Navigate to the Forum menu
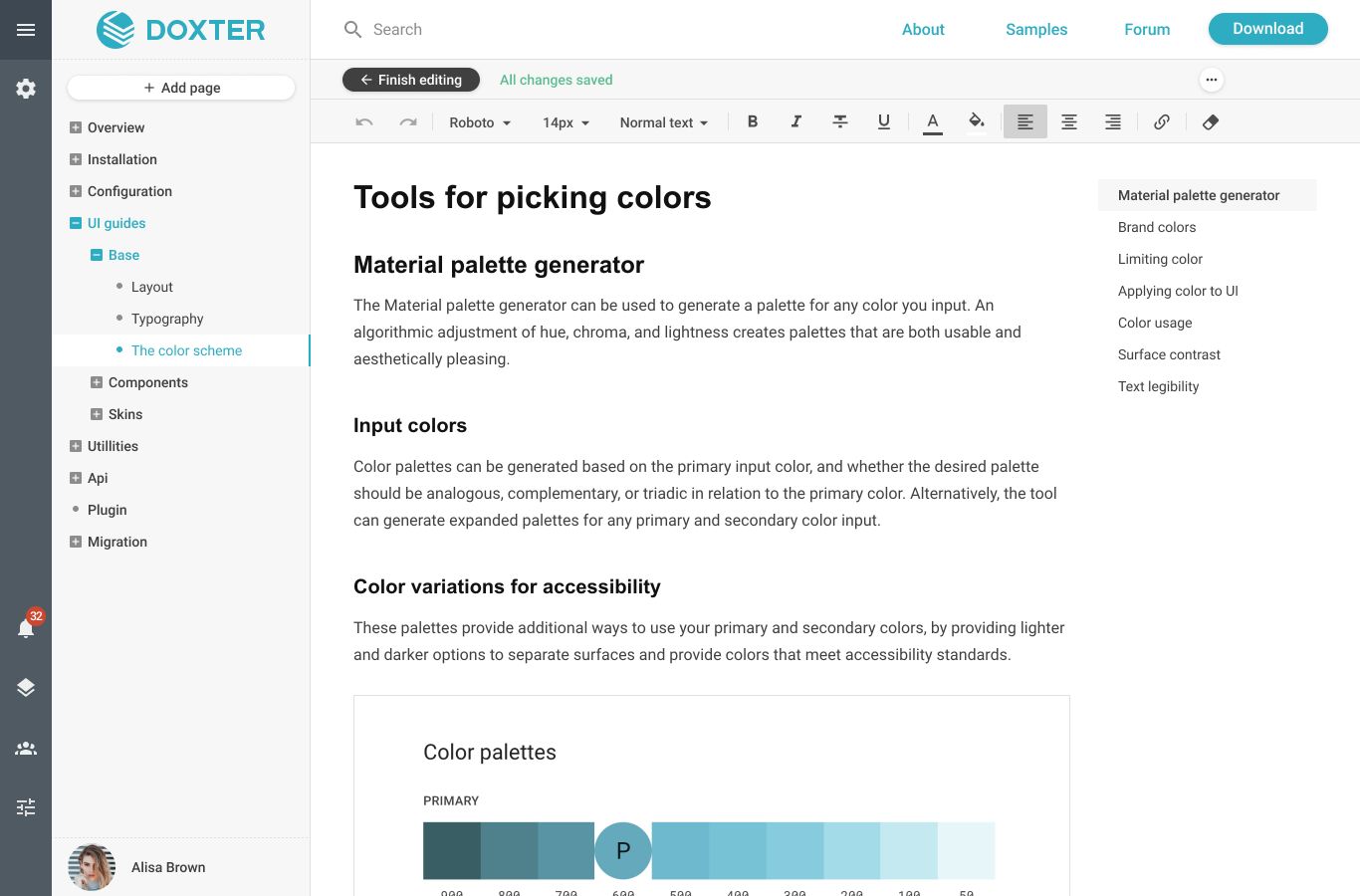This screenshot has width=1360, height=896. pos(1147,30)
